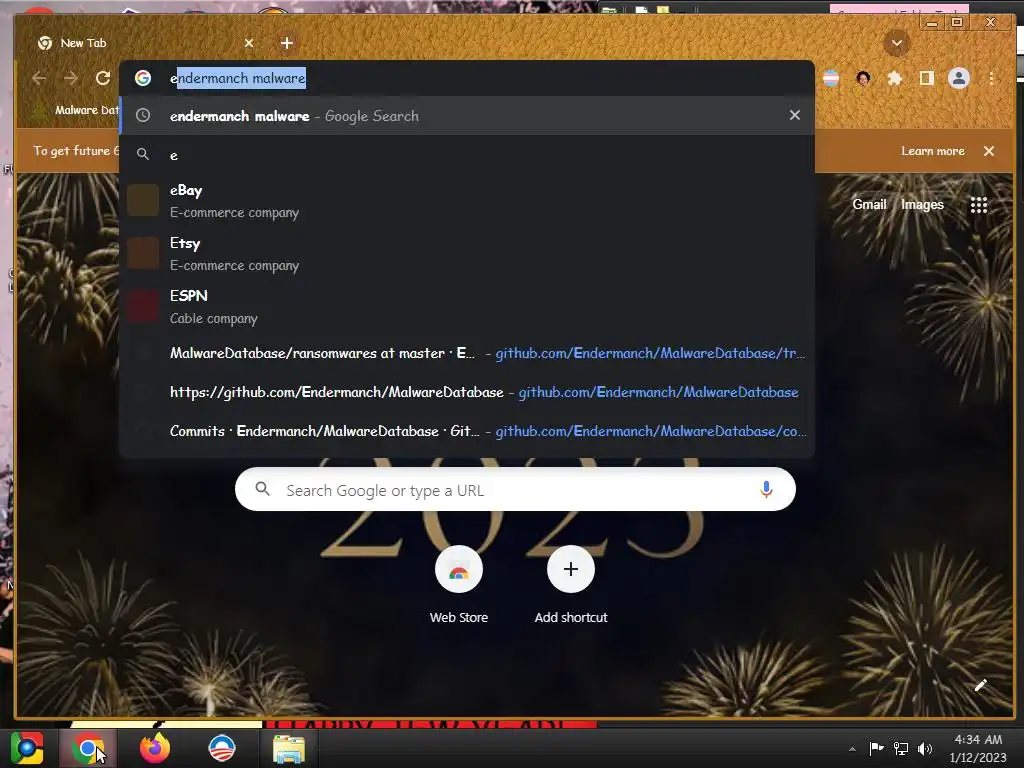Screen dimensions: 1024x768
Task: Click Learn more in the info bar
Action: [x=933, y=151]
